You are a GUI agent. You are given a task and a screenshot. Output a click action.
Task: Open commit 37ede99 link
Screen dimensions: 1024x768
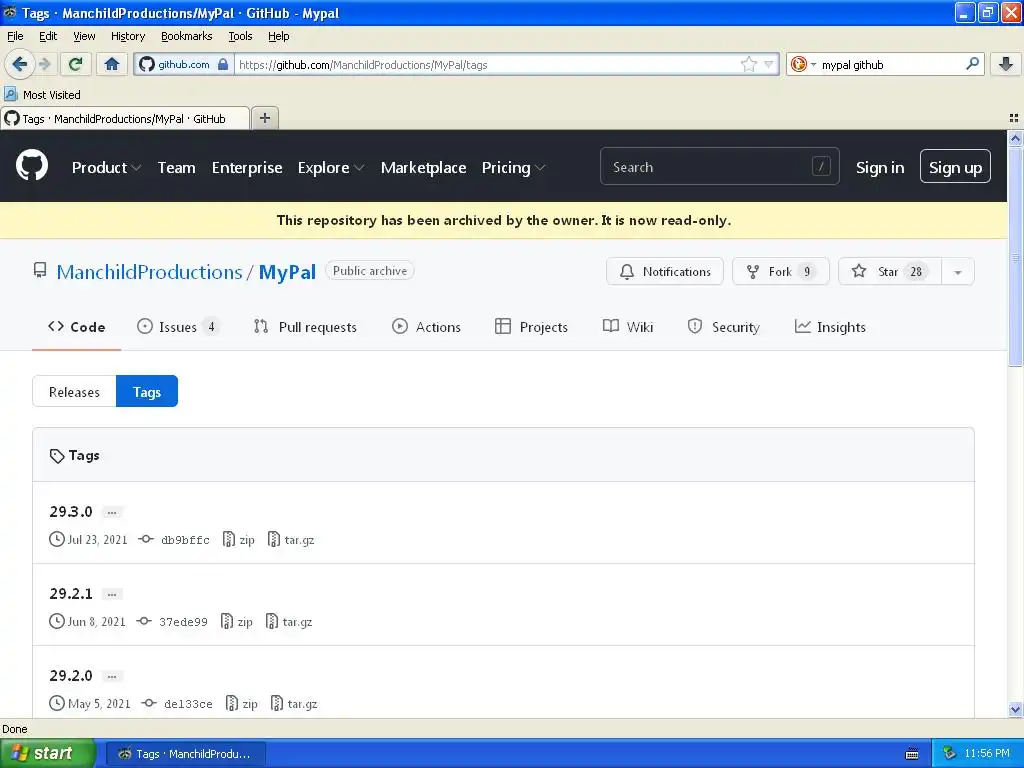pyautogui.click(x=184, y=622)
